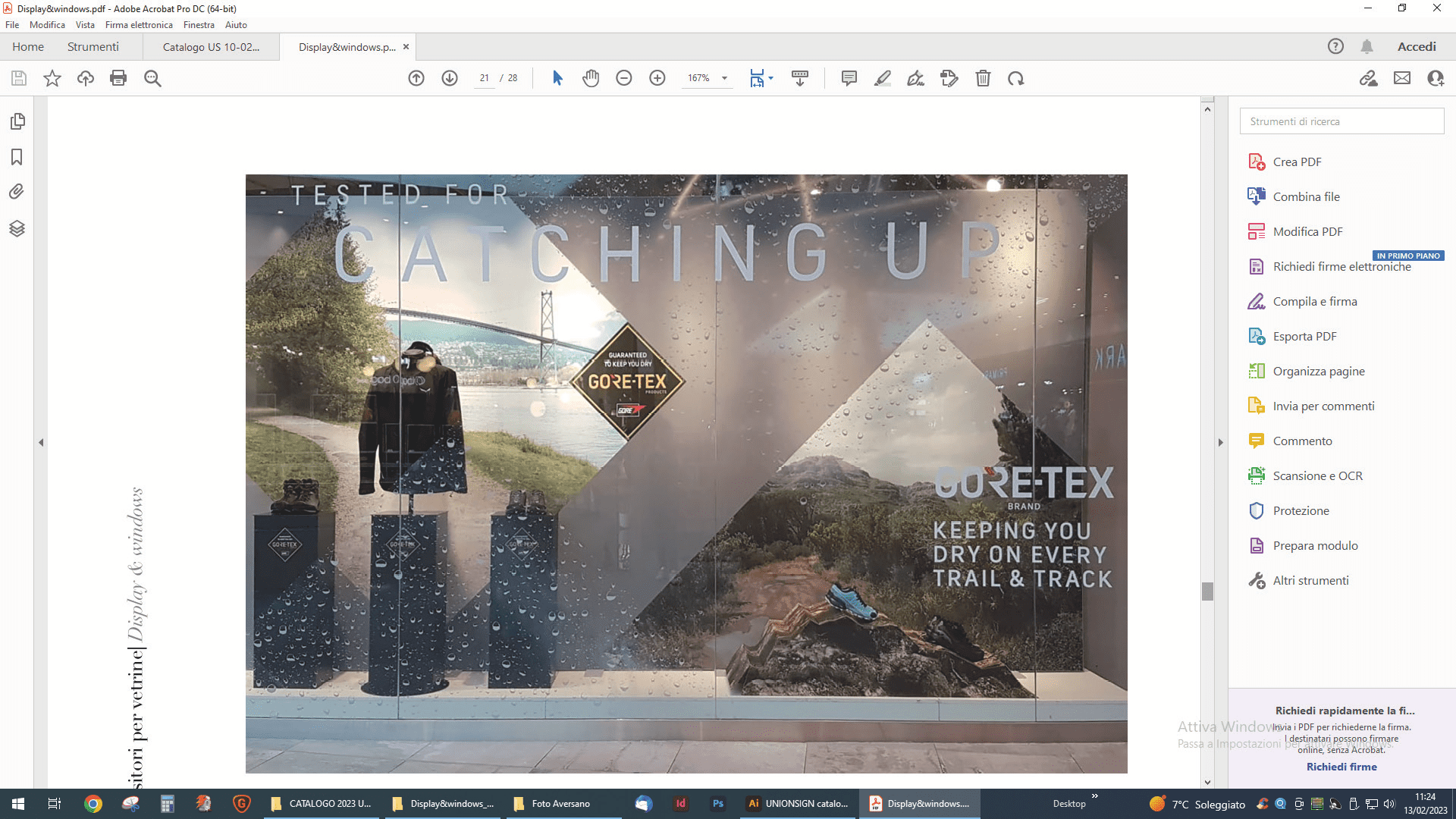Screen dimensions: 1456x819
Task: Open the notifications bell
Action: [x=1367, y=47]
